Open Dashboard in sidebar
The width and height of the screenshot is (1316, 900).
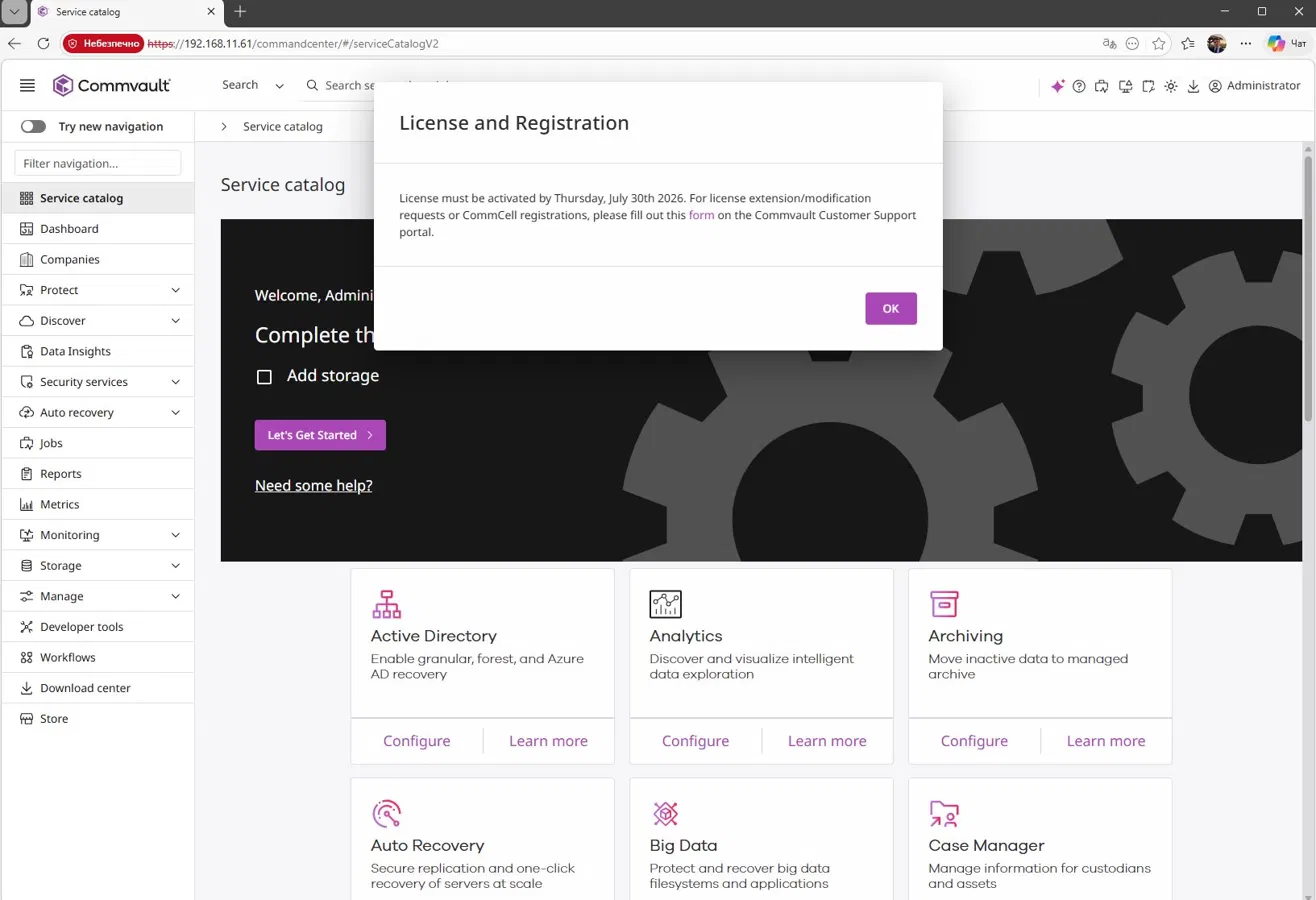click(98, 229)
